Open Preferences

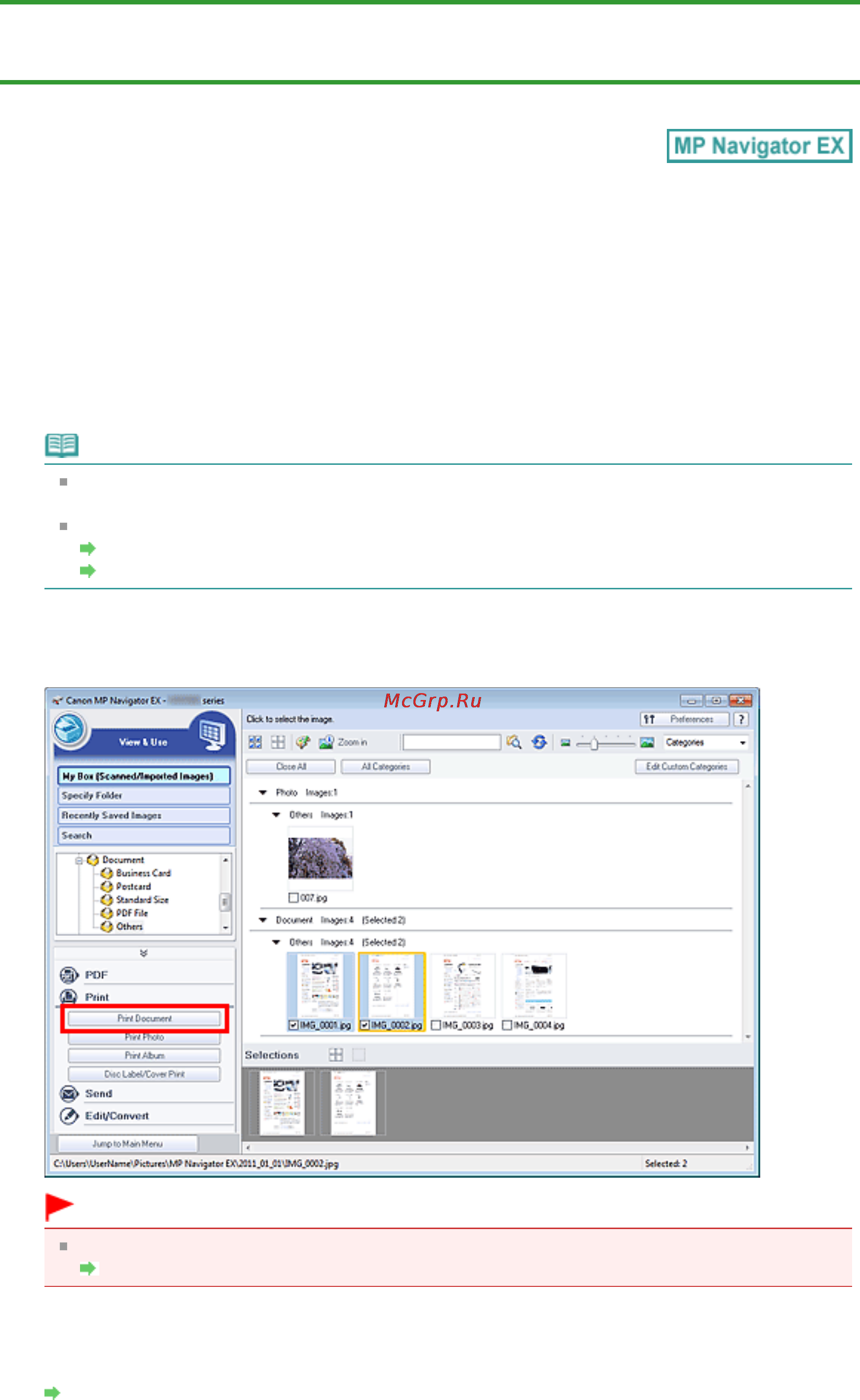(684, 719)
